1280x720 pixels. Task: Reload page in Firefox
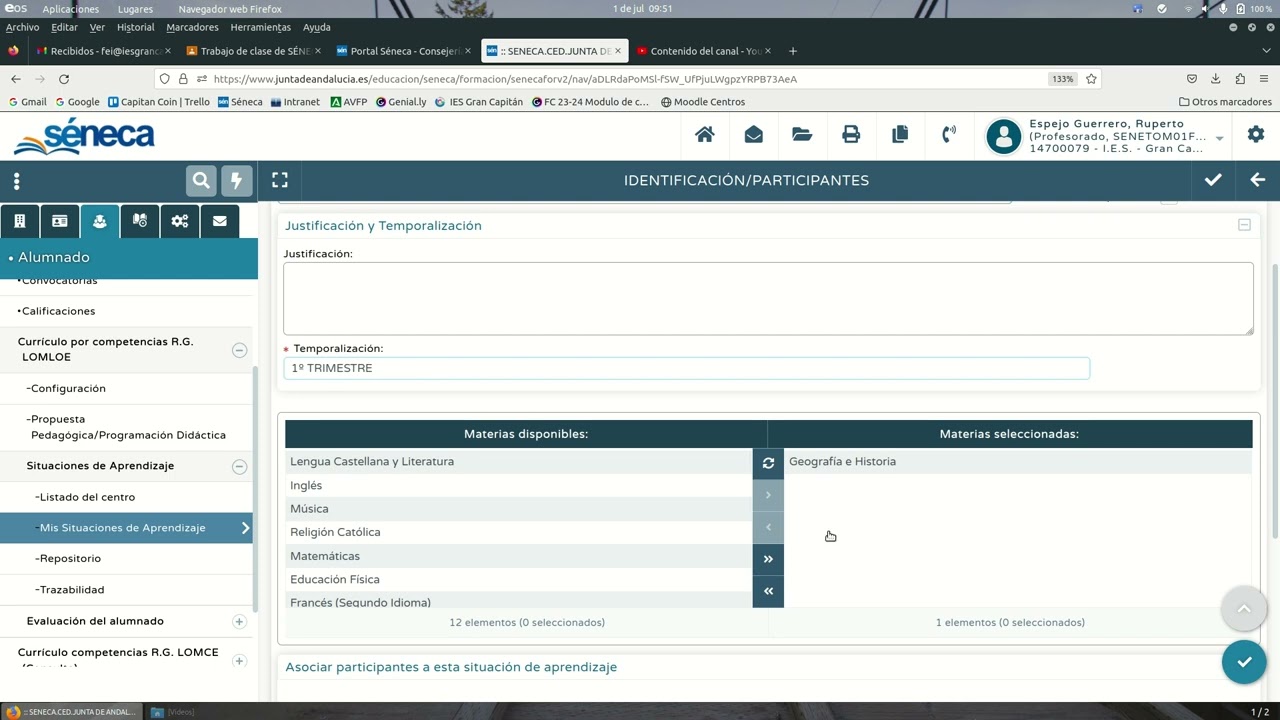pyautogui.click(x=64, y=79)
